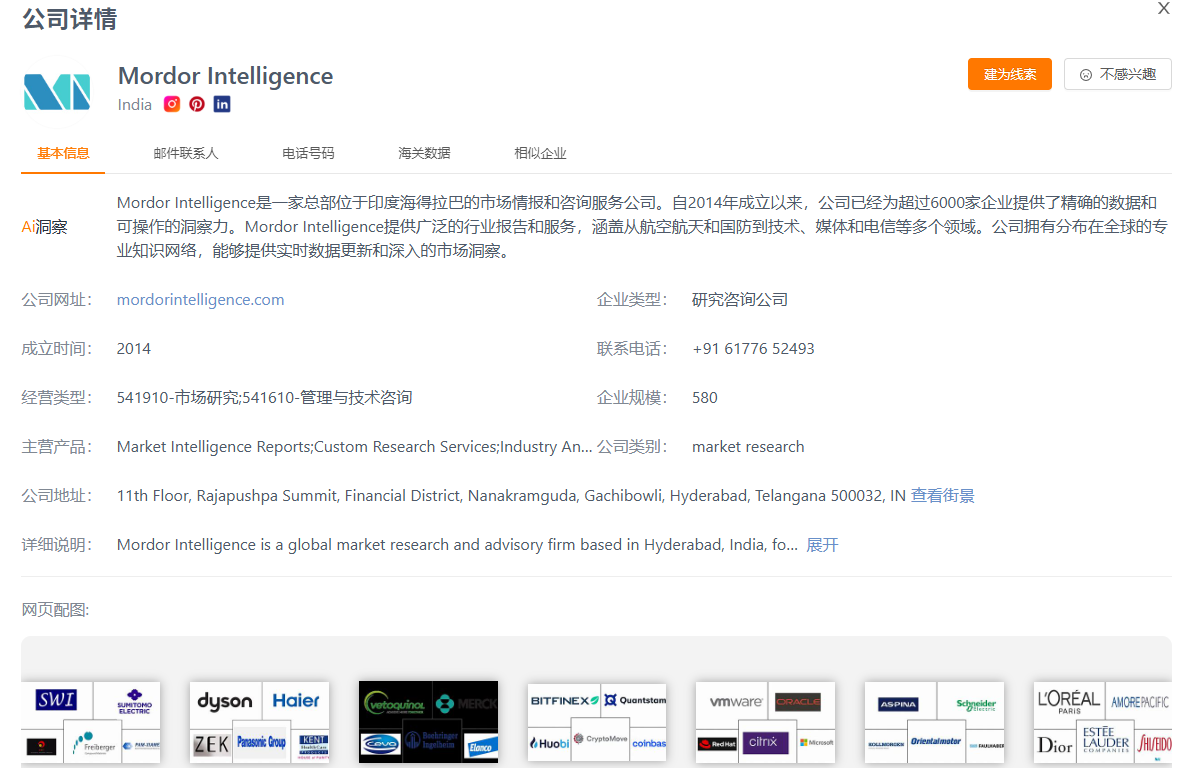Click the market research category value

coord(748,447)
